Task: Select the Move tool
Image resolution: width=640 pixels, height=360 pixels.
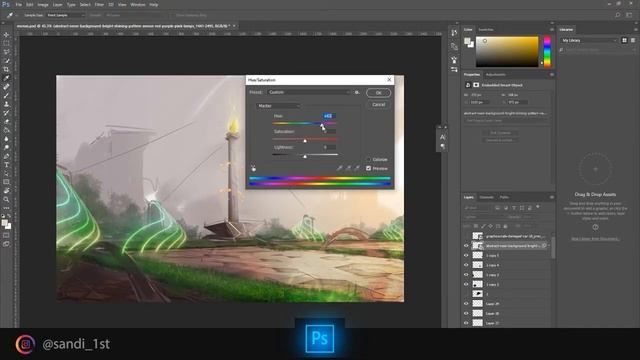Action: pyautogui.click(x=6, y=35)
